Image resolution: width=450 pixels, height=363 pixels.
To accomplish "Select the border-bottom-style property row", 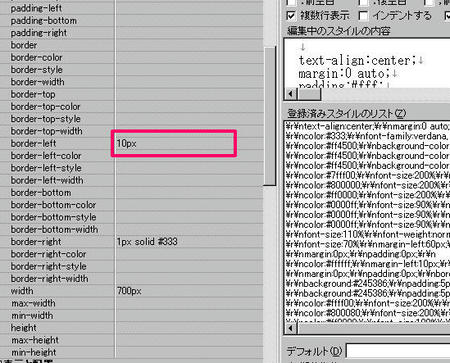I will pyautogui.click(x=132, y=217).
